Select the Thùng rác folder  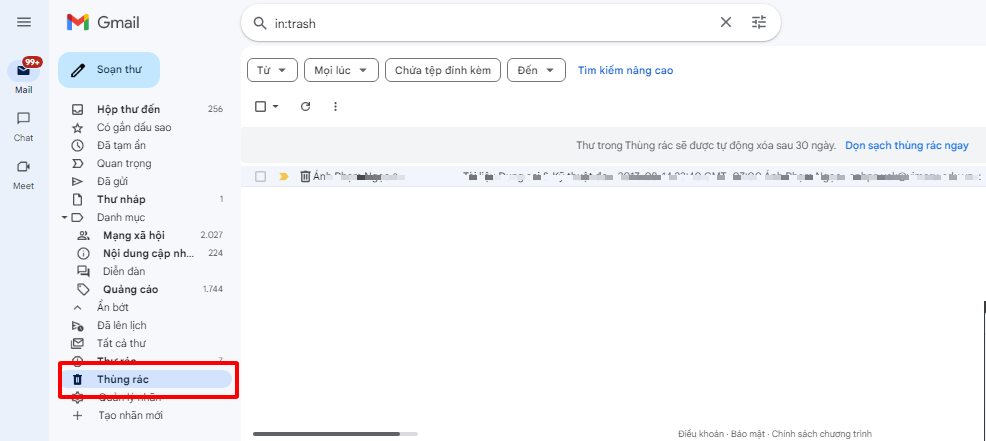(x=123, y=379)
